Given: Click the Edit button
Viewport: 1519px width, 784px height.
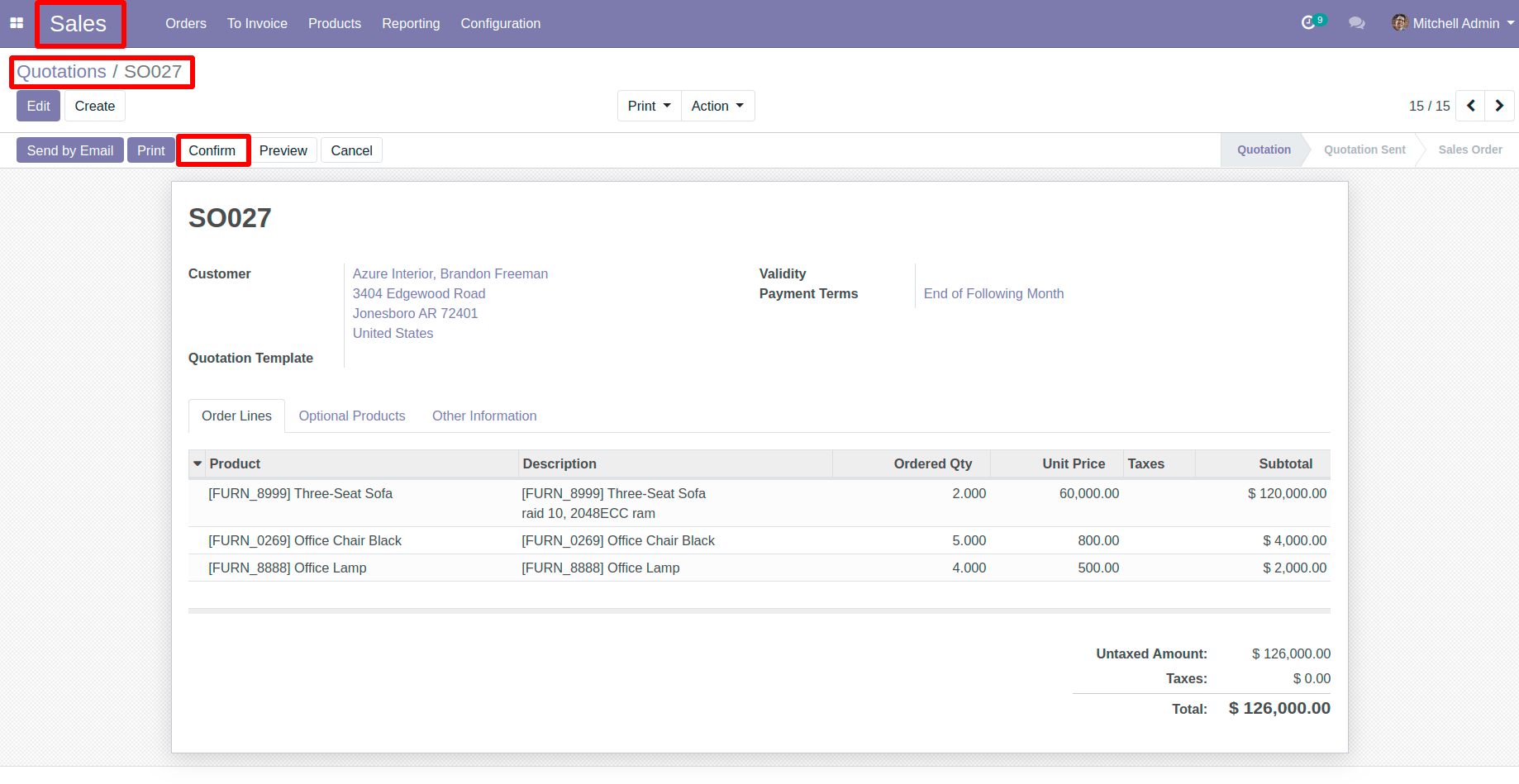Looking at the screenshot, I should click(38, 106).
